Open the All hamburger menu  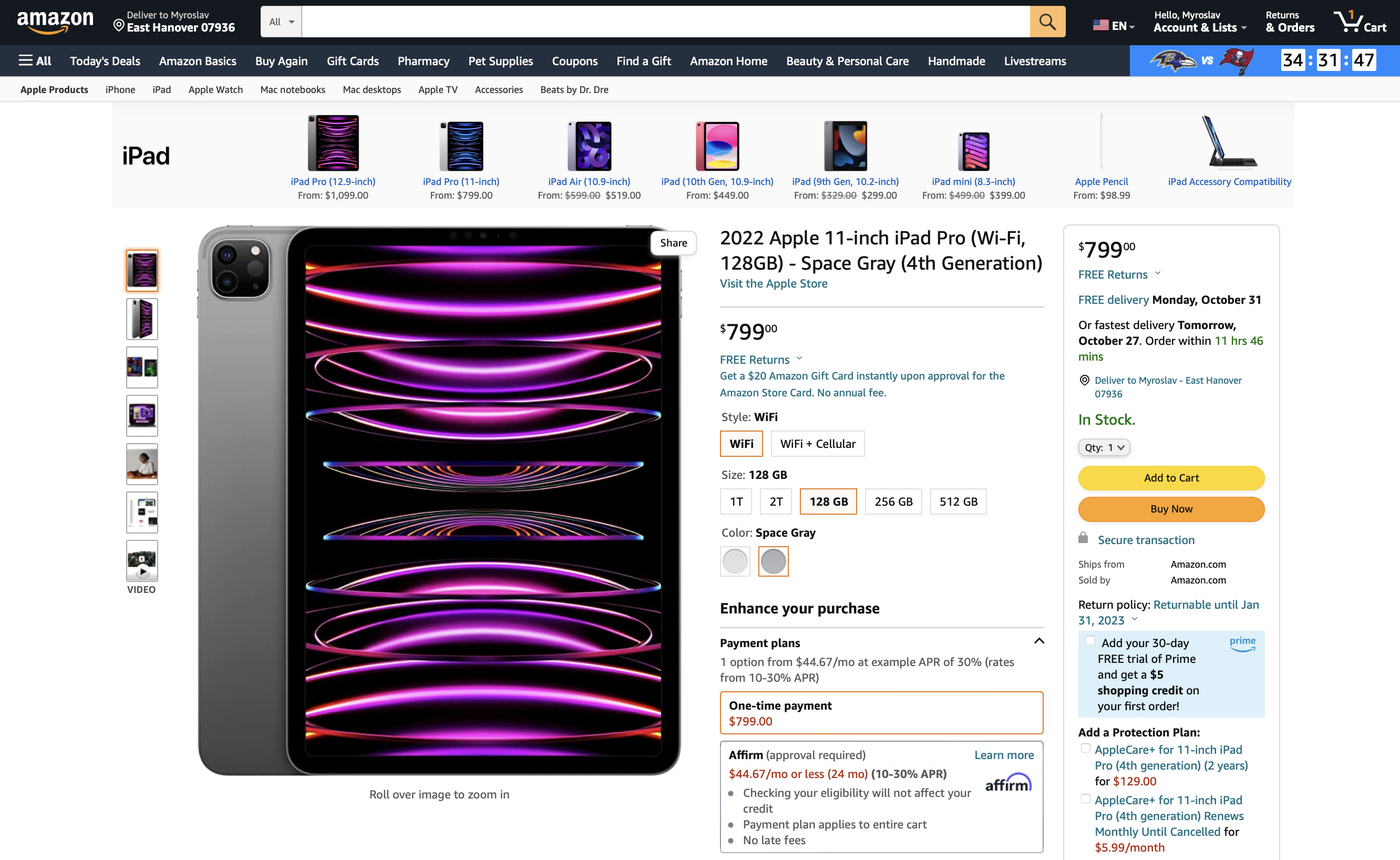click(35, 61)
